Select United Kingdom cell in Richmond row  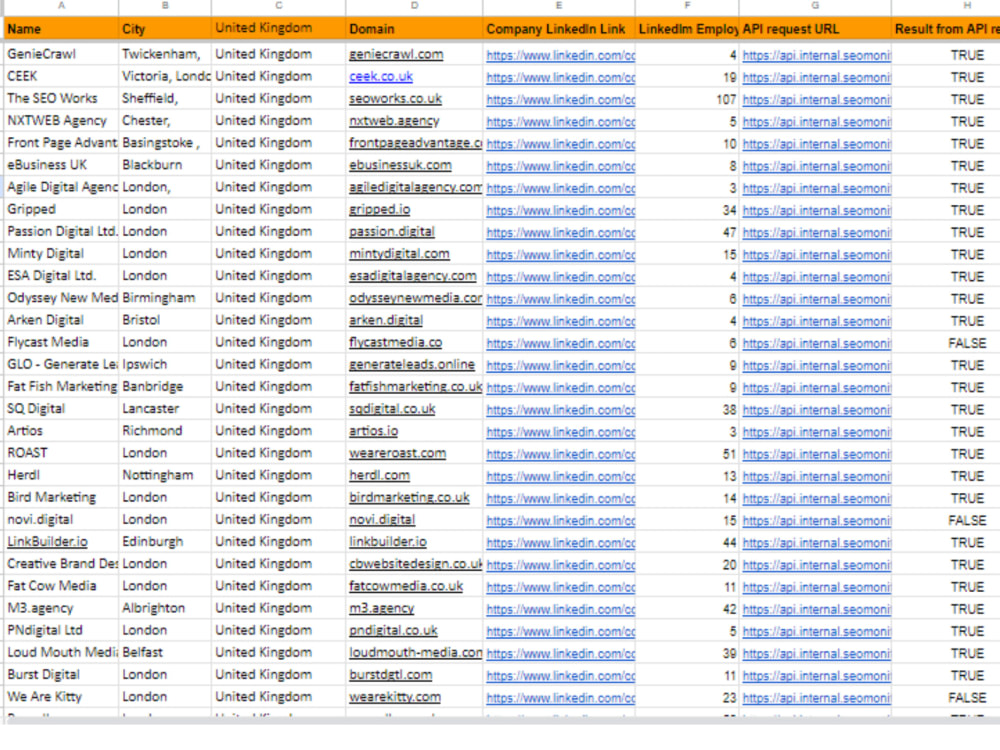pyautogui.click(x=278, y=431)
